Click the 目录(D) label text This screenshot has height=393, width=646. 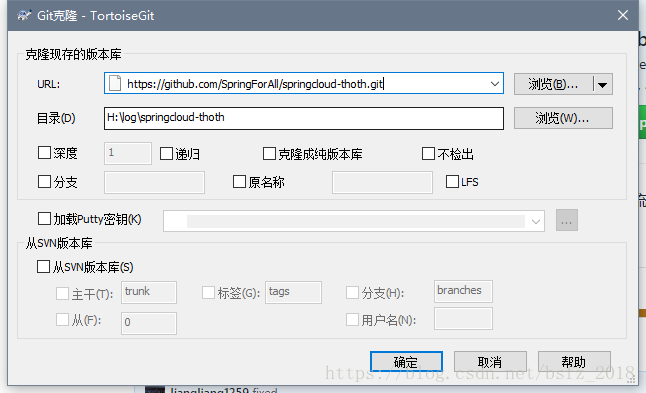pos(56,118)
